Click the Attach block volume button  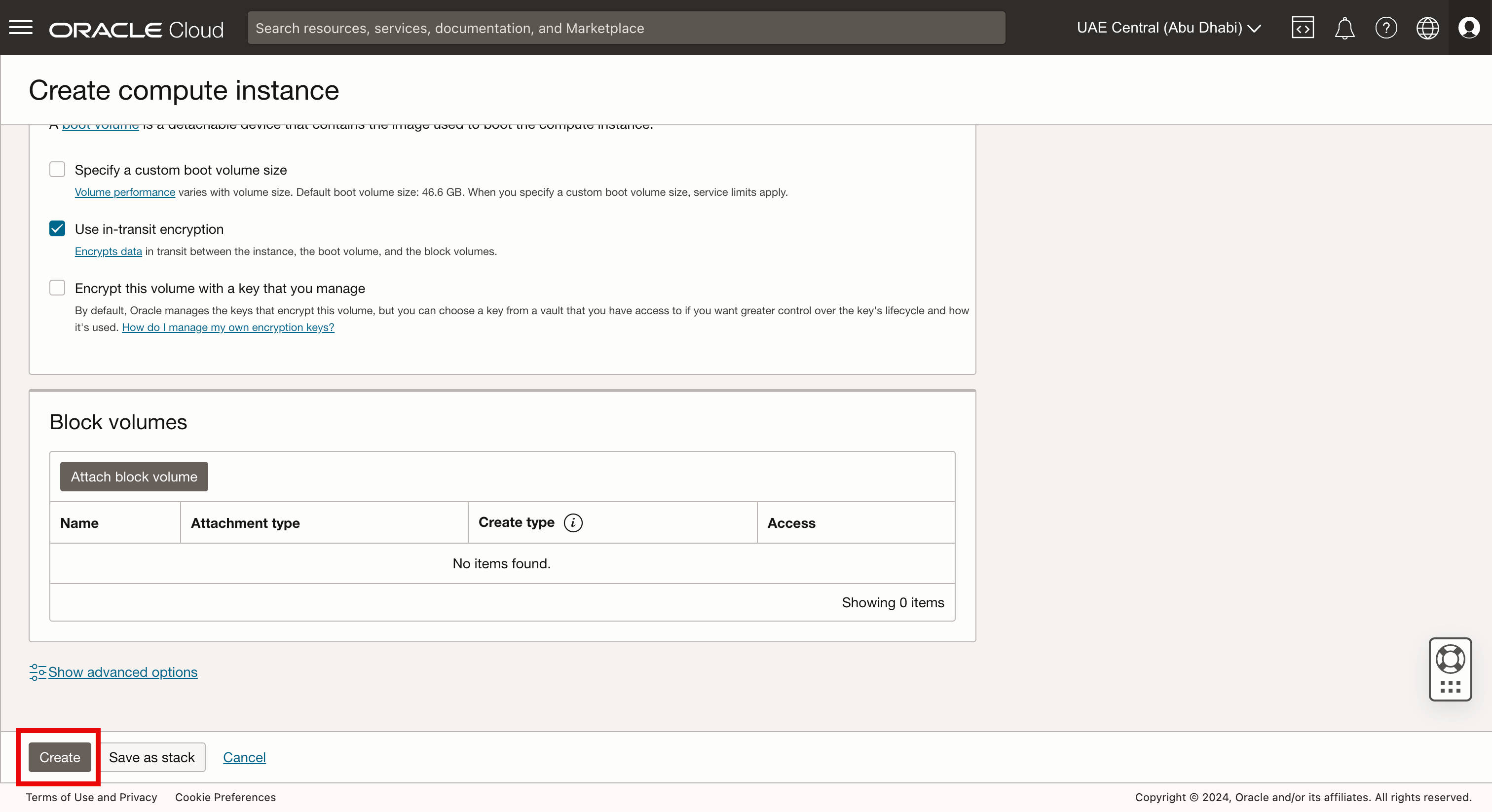click(x=134, y=477)
